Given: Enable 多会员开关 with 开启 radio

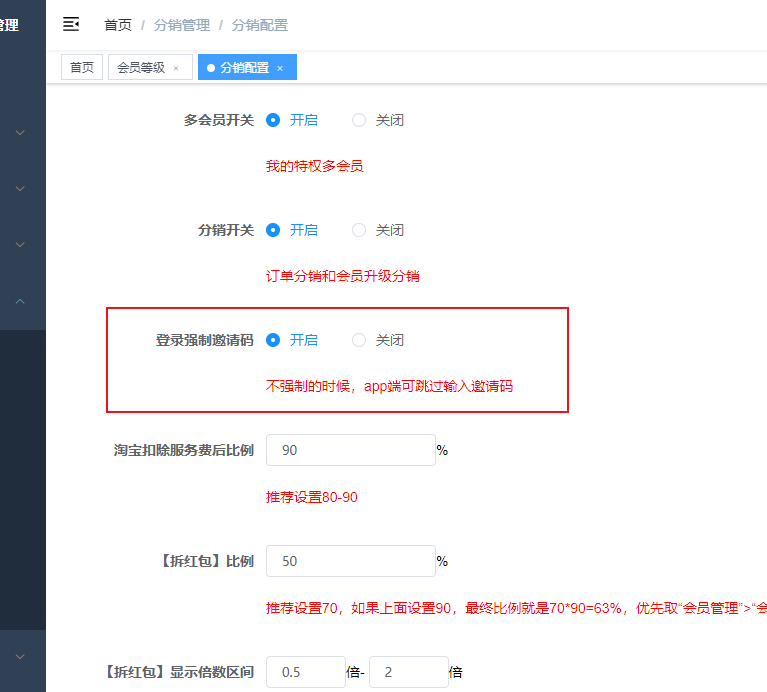Looking at the screenshot, I should (273, 120).
